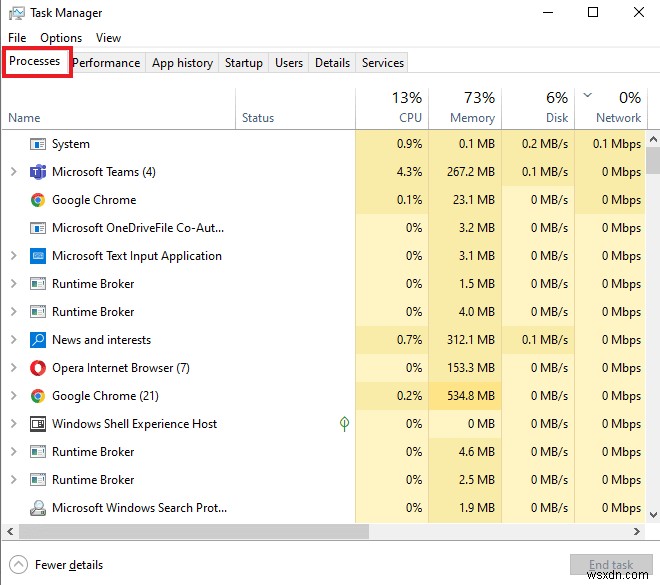Click the horizontal scrollbar left arrow

10,532
